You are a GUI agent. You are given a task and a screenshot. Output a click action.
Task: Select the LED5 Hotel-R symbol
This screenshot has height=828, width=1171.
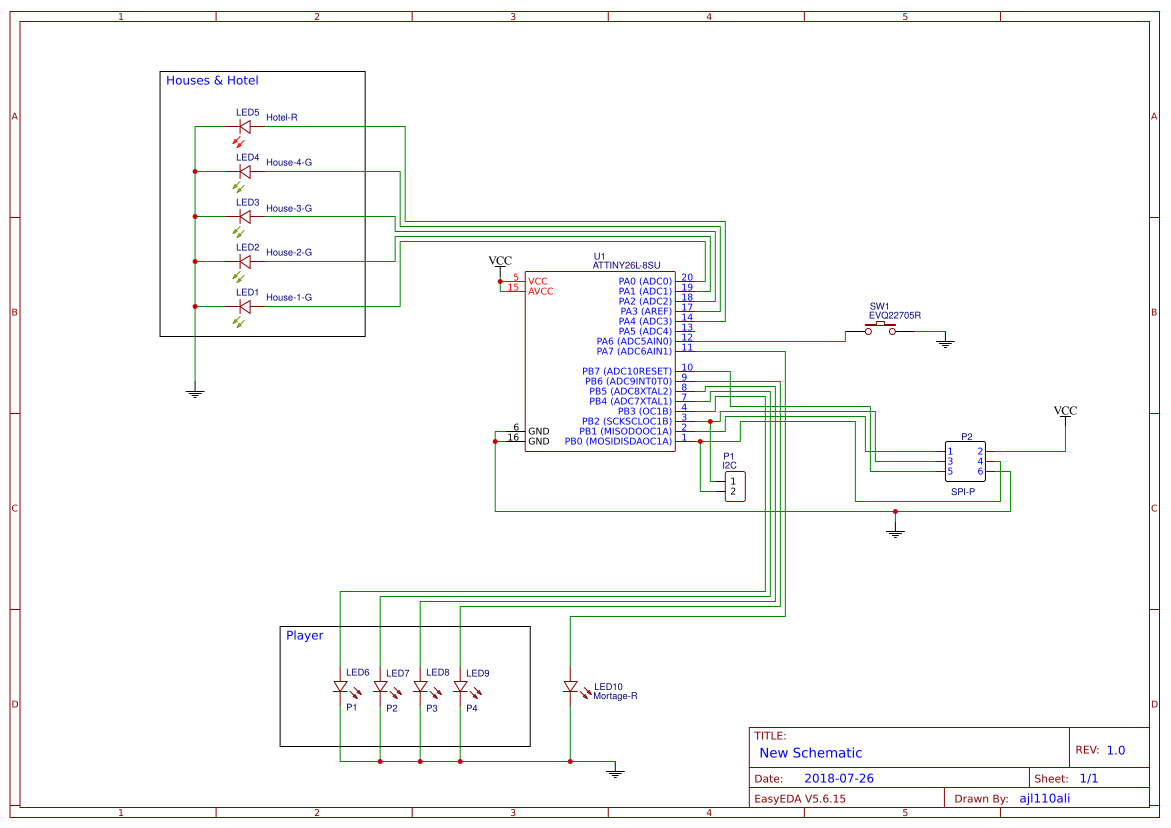pyautogui.click(x=243, y=126)
